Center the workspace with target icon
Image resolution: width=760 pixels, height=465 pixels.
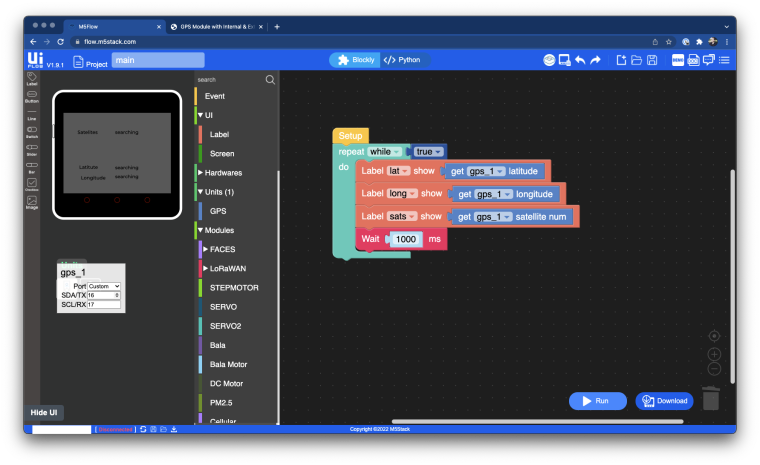714,336
